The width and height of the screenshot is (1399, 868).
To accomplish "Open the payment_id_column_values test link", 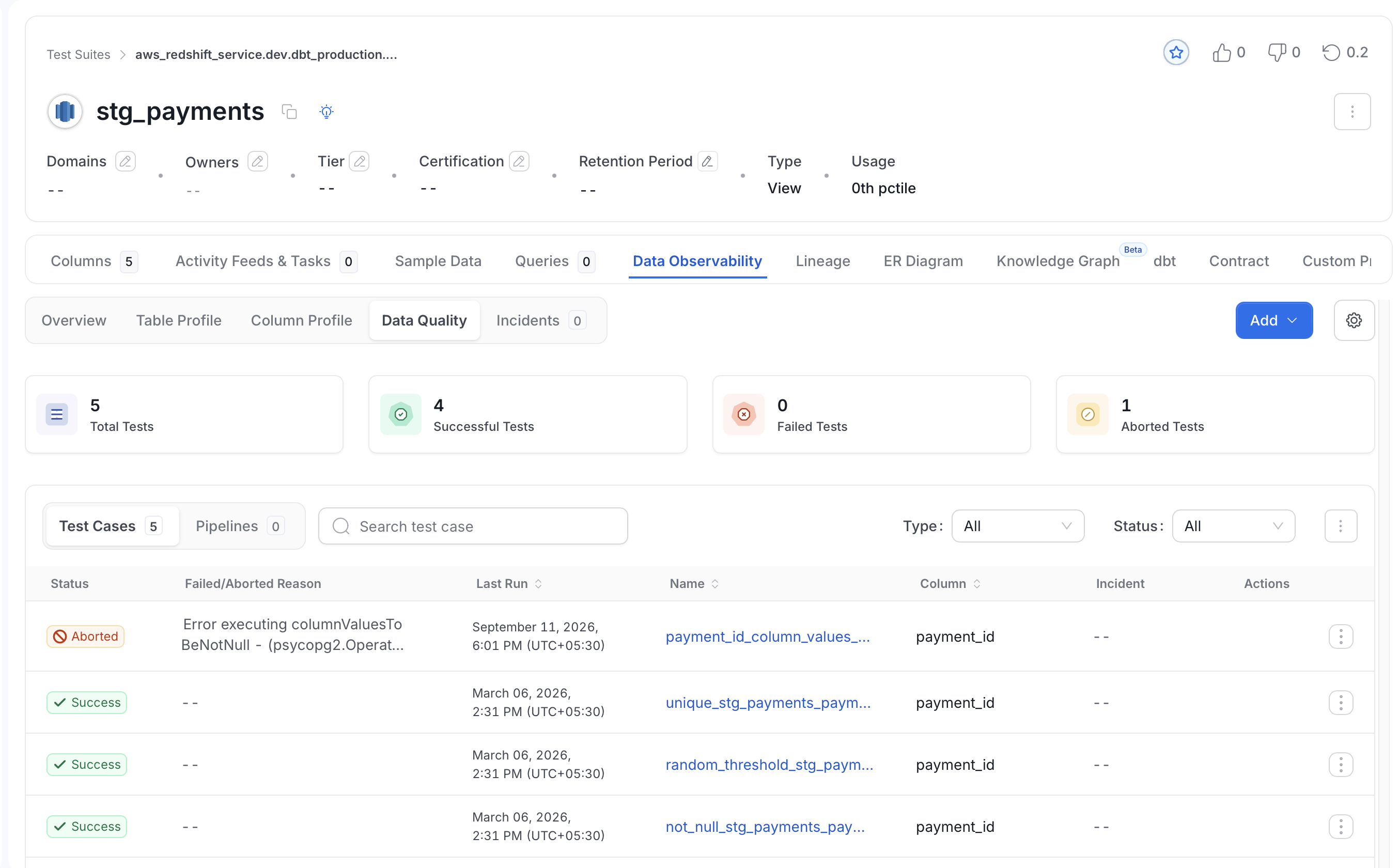I will click(x=768, y=637).
